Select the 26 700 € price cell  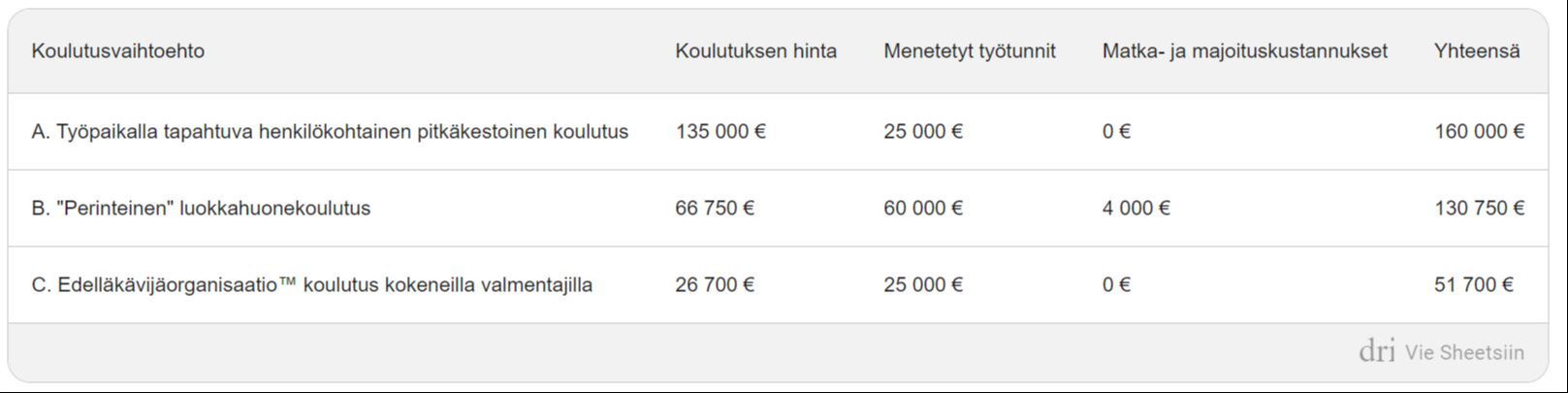(x=715, y=284)
